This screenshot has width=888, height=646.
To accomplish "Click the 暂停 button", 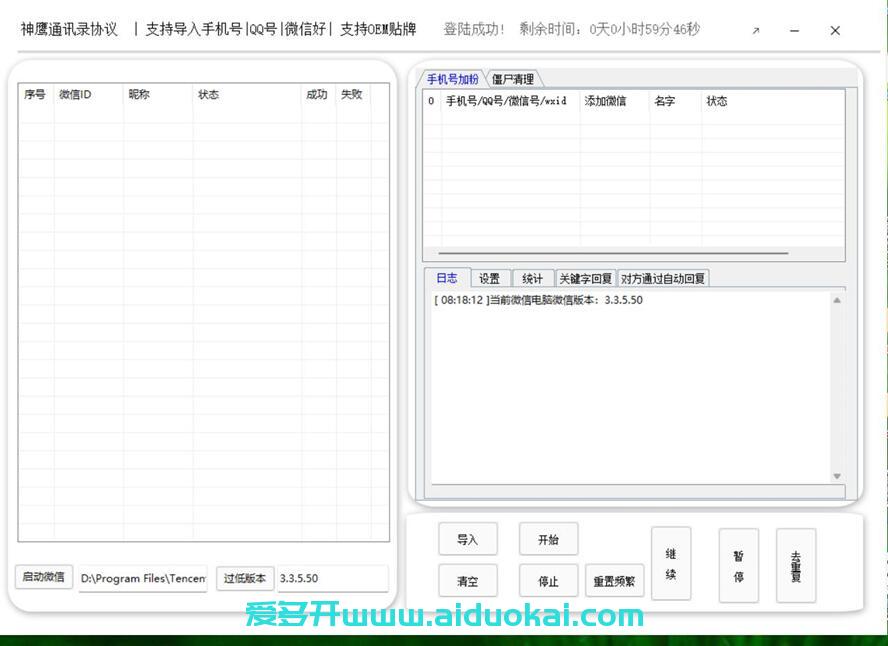I will pos(738,566).
